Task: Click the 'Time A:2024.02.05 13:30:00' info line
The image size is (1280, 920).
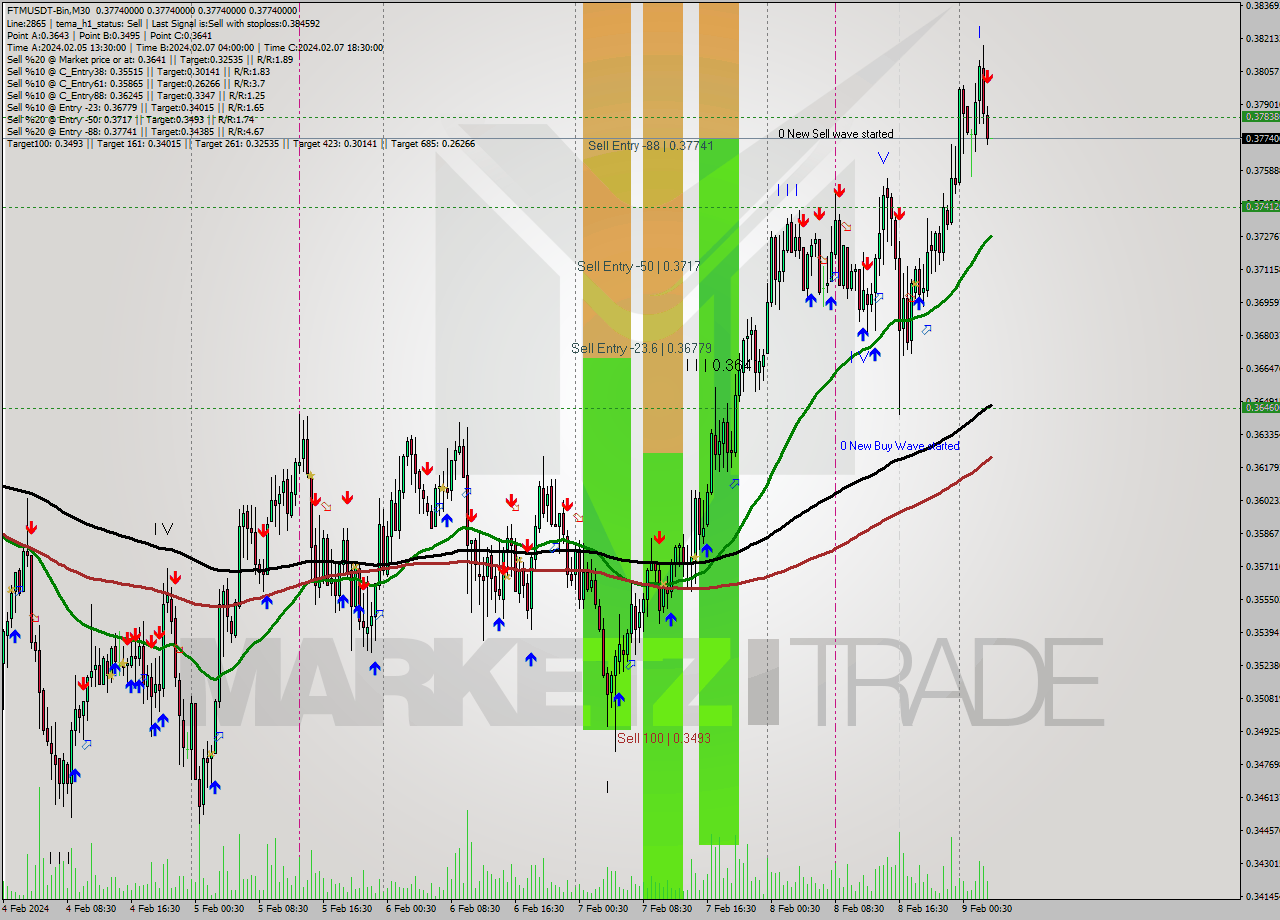Action: [194, 47]
